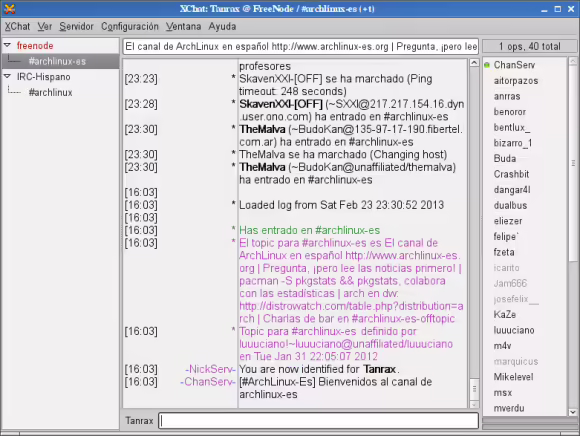Screen dimensions: 580x436
Task: Select user mverdu
Action: coord(509,408)
